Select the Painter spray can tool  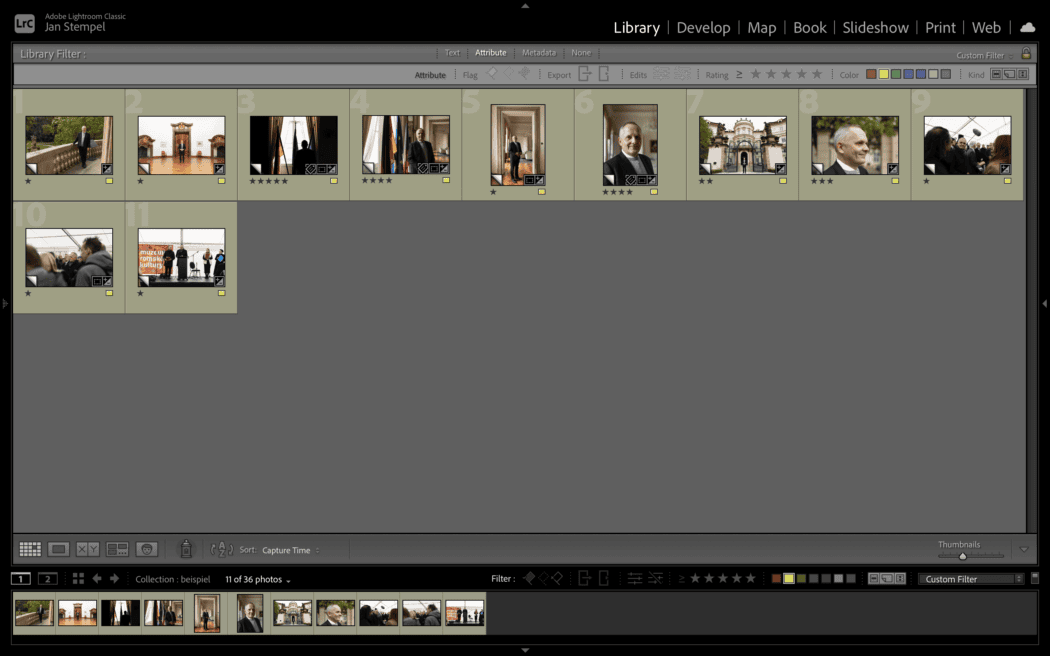(x=185, y=549)
